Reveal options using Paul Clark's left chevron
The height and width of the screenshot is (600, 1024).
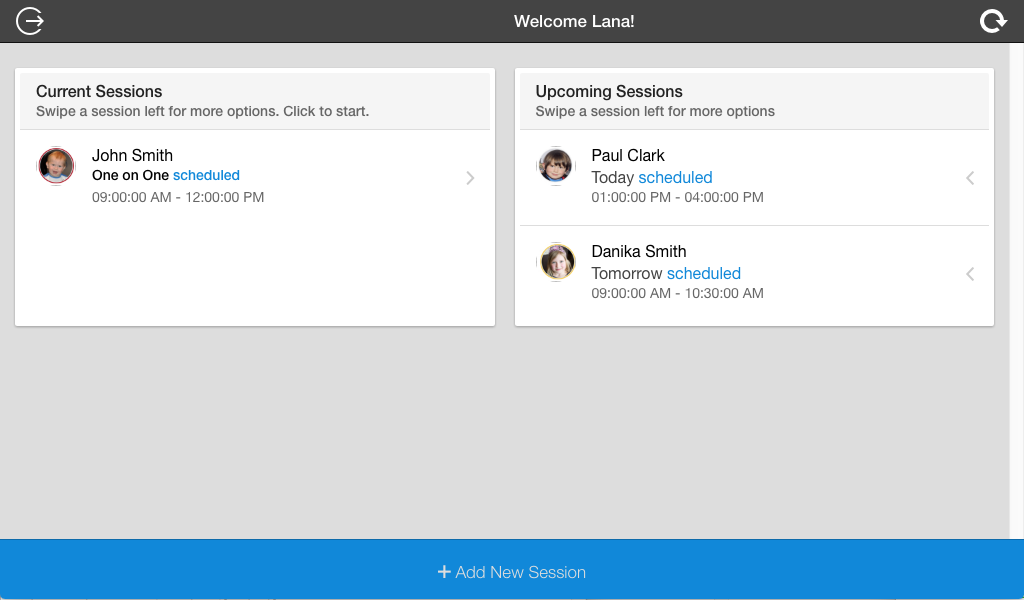click(x=969, y=178)
